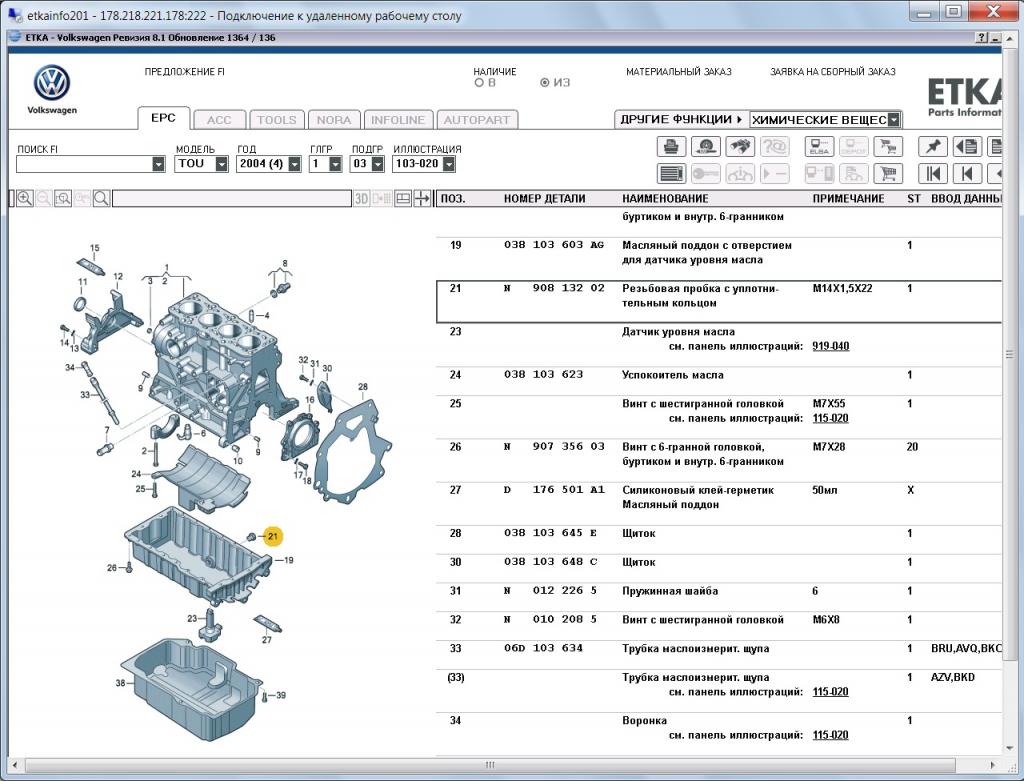1024x781 pixels.
Task: Click the greyed question-at icon
Action: 775,146
